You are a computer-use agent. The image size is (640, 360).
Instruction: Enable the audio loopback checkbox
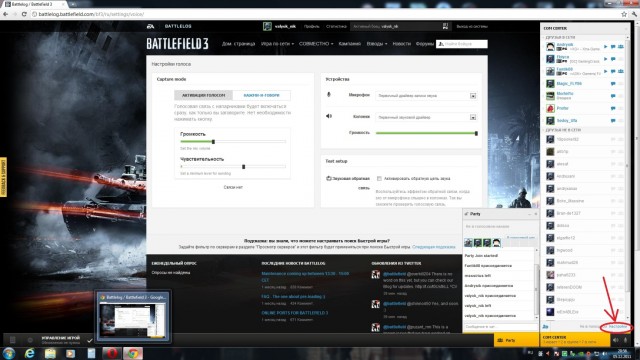pyautogui.click(x=379, y=178)
